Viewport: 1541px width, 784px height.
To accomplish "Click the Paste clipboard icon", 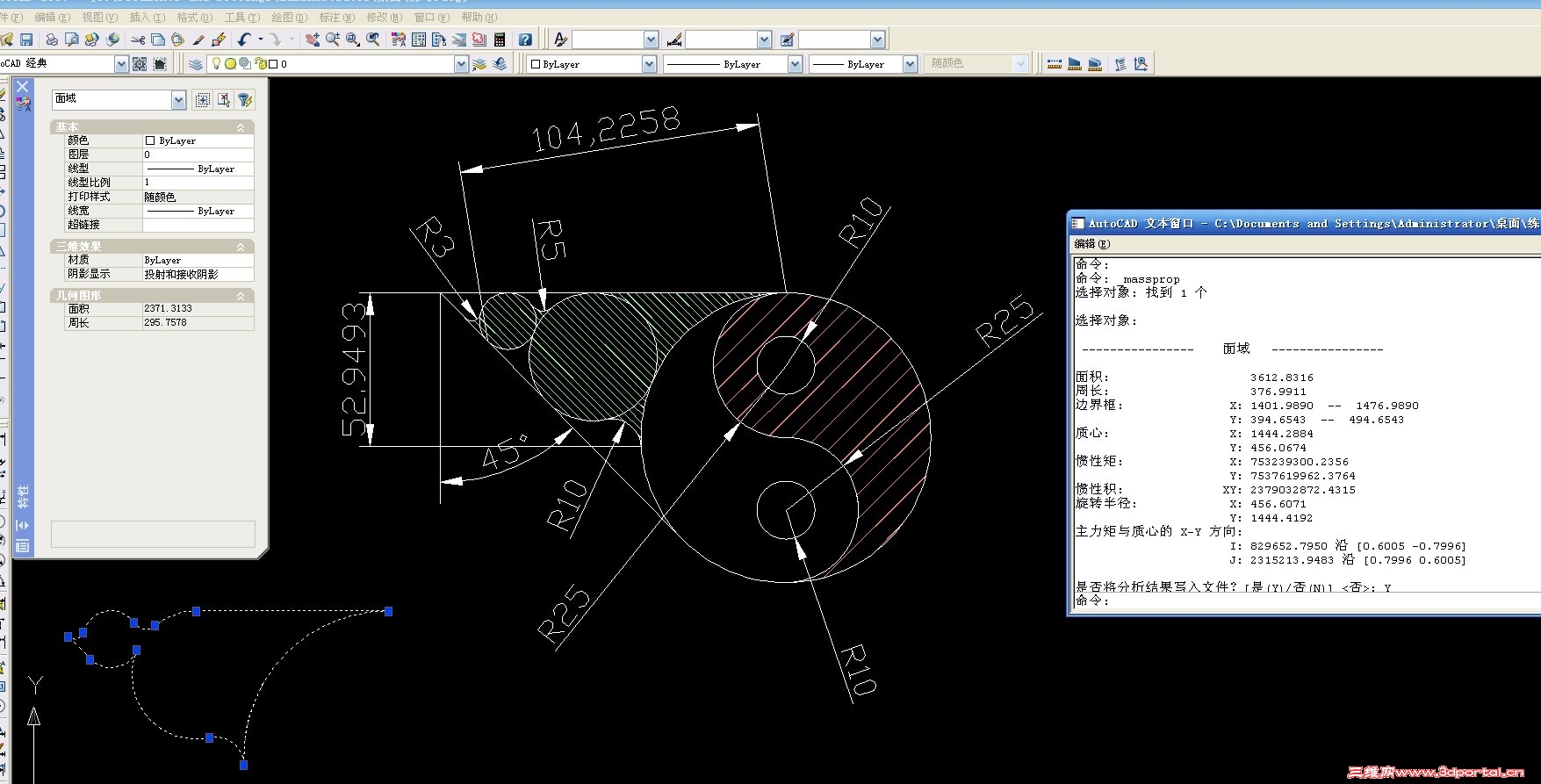I will point(178,40).
